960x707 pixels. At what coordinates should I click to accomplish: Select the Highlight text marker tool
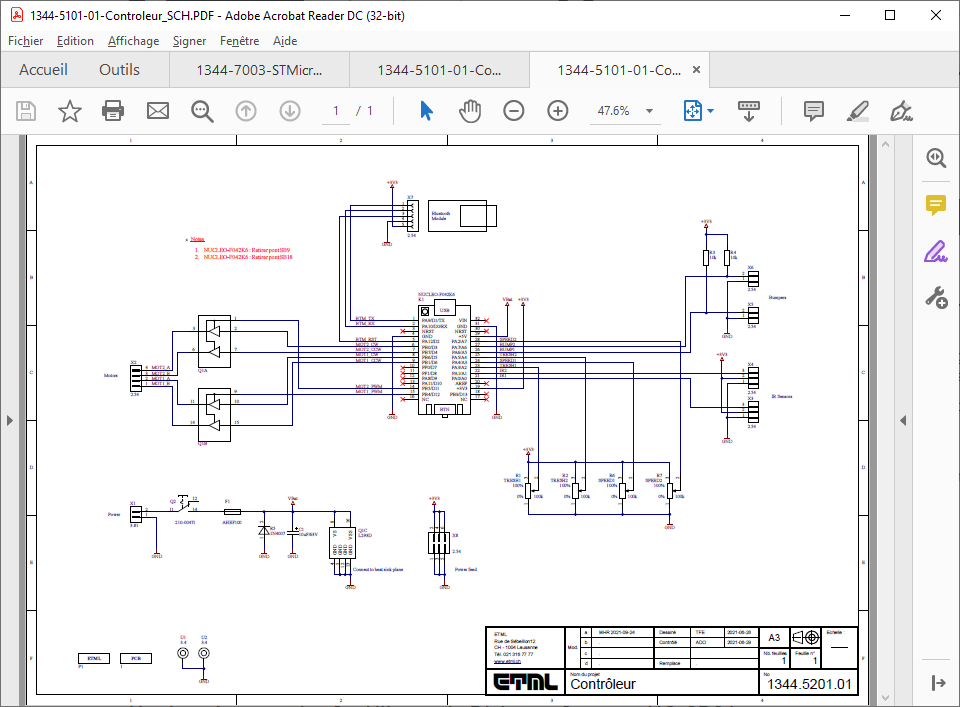[x=858, y=111]
